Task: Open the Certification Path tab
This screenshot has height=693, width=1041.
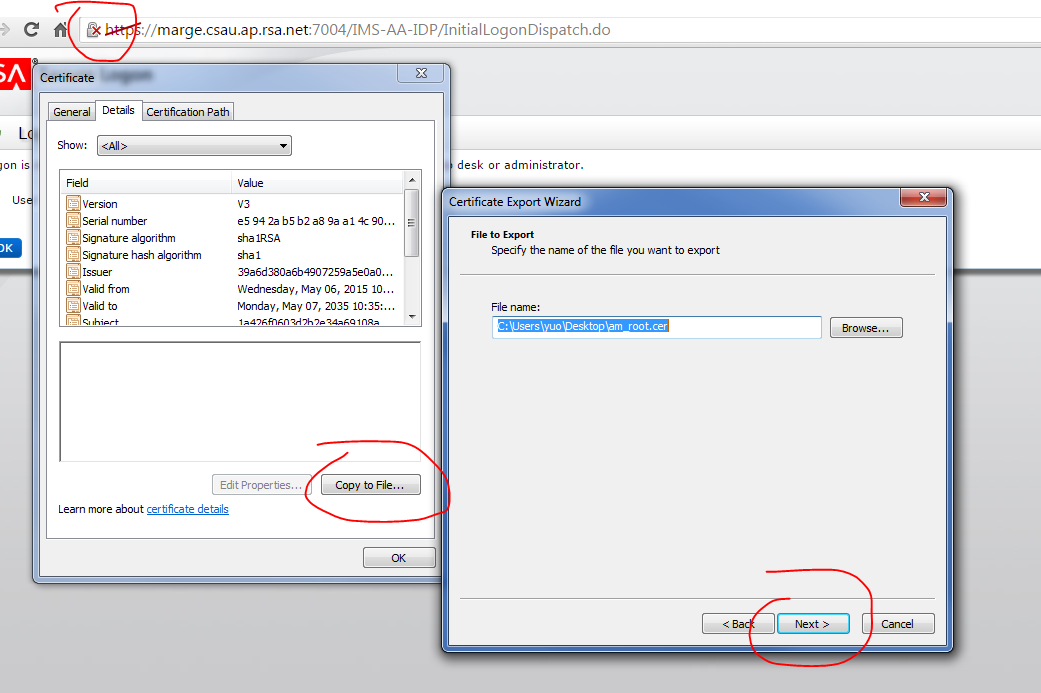Action: 188,112
